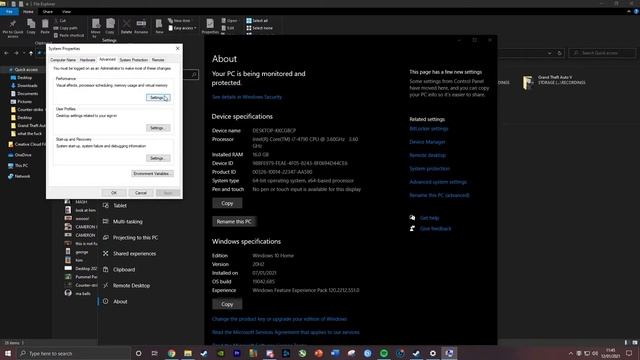The height and width of the screenshot is (360, 640).
Task: Click the up arrow in File Explorer navigation
Action: pyautogui.click(x=31, y=53)
